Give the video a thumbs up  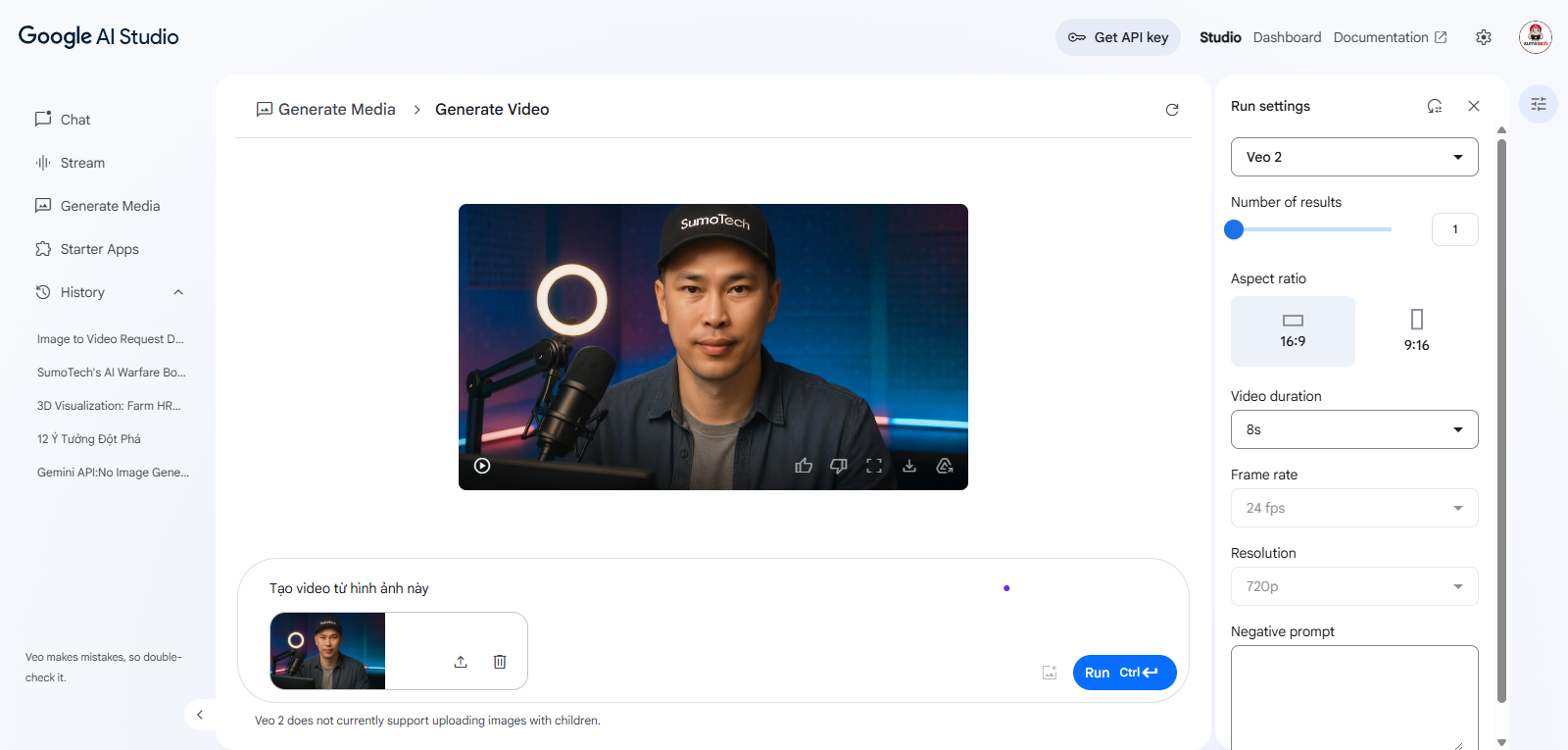coord(804,466)
